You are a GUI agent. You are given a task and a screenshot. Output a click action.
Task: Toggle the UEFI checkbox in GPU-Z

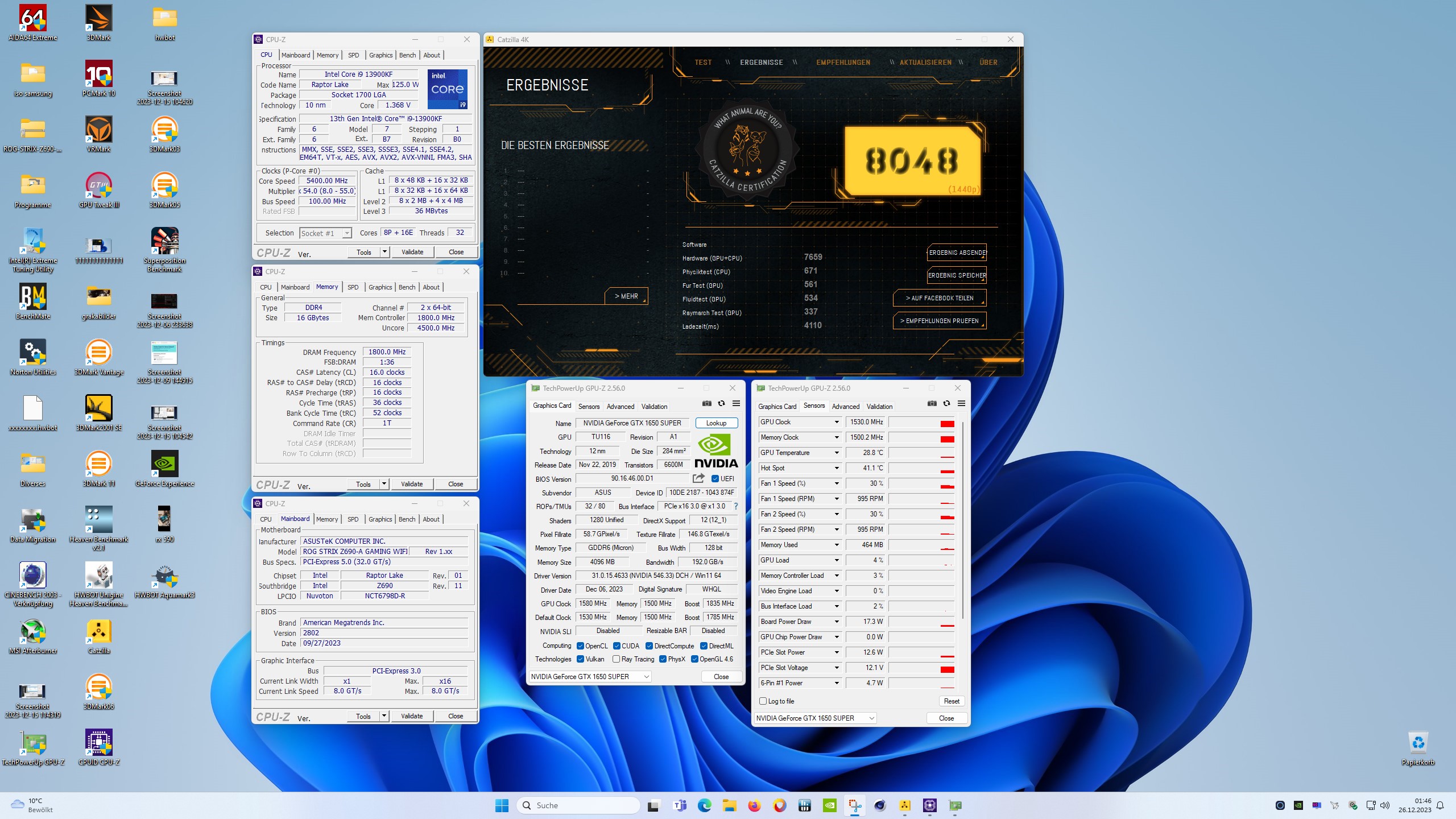click(715, 479)
